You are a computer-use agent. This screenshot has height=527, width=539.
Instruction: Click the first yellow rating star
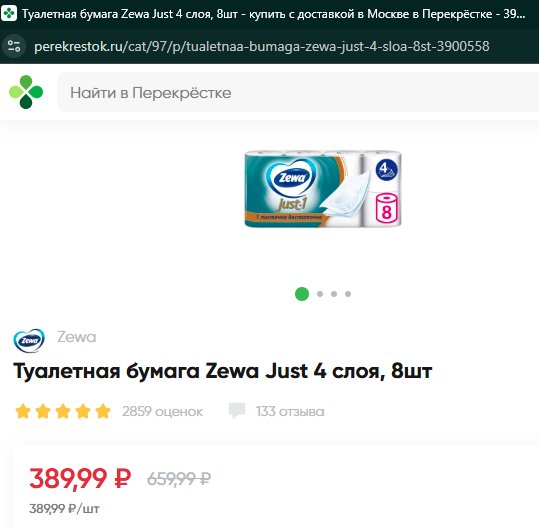[23, 411]
